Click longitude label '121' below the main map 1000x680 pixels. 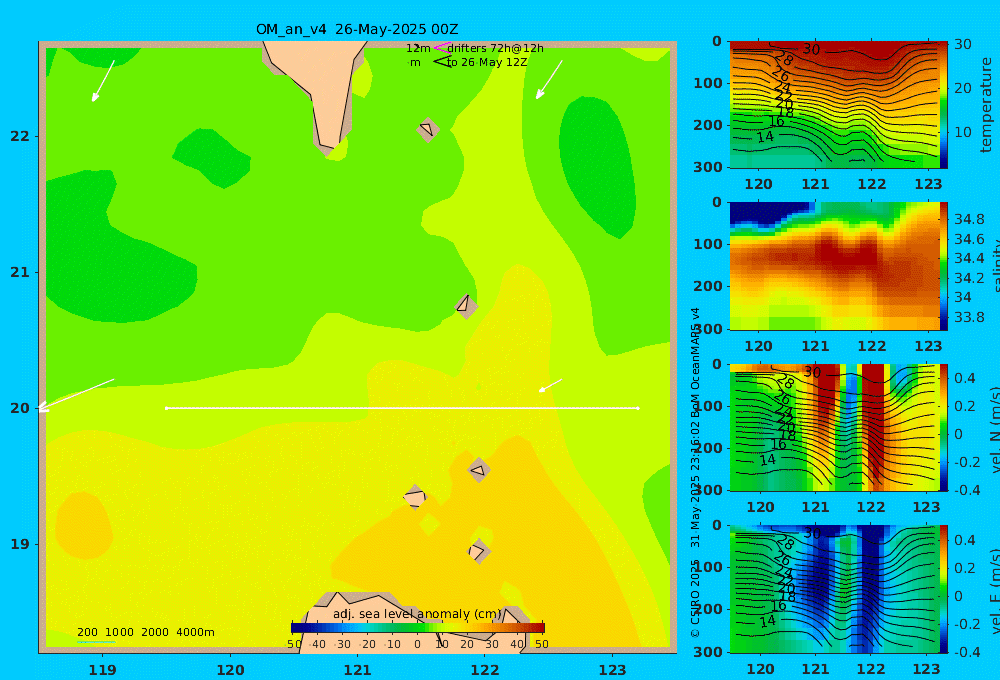[357, 670]
